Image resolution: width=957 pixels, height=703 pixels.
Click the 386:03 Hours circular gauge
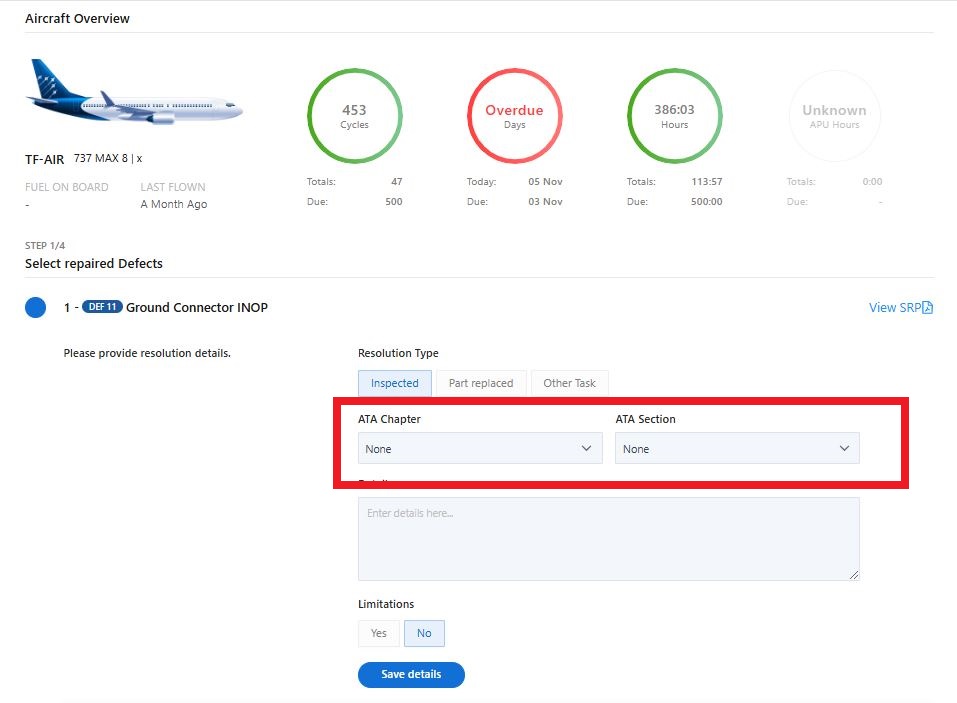point(674,117)
